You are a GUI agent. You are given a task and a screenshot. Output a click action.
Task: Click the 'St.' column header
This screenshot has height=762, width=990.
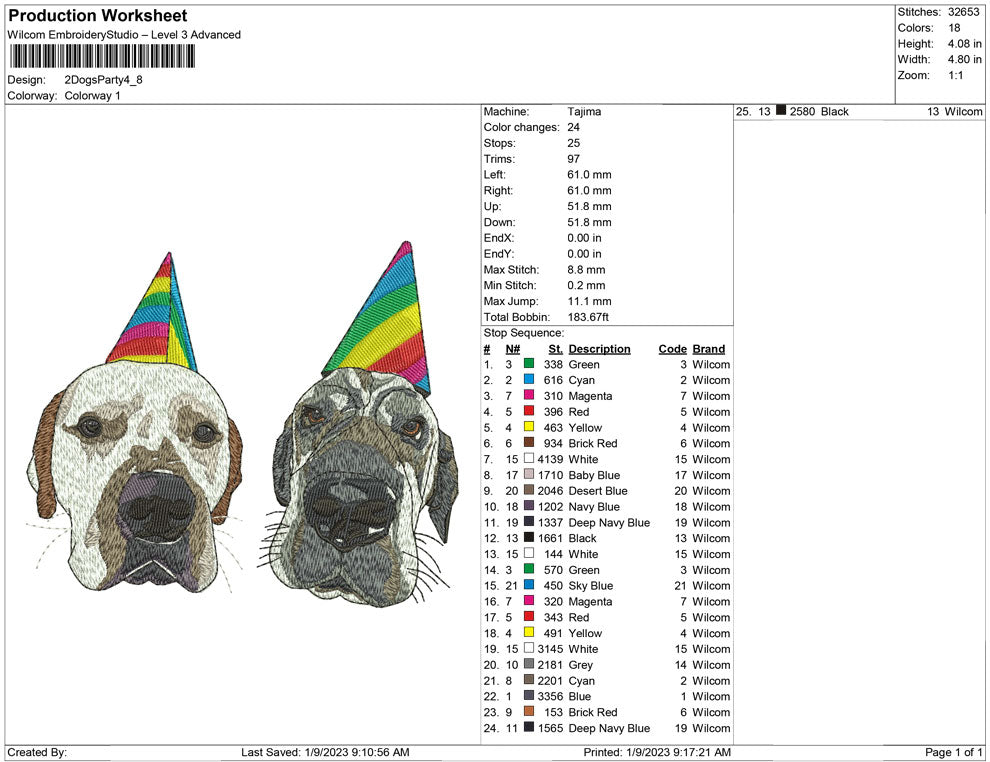coord(555,348)
